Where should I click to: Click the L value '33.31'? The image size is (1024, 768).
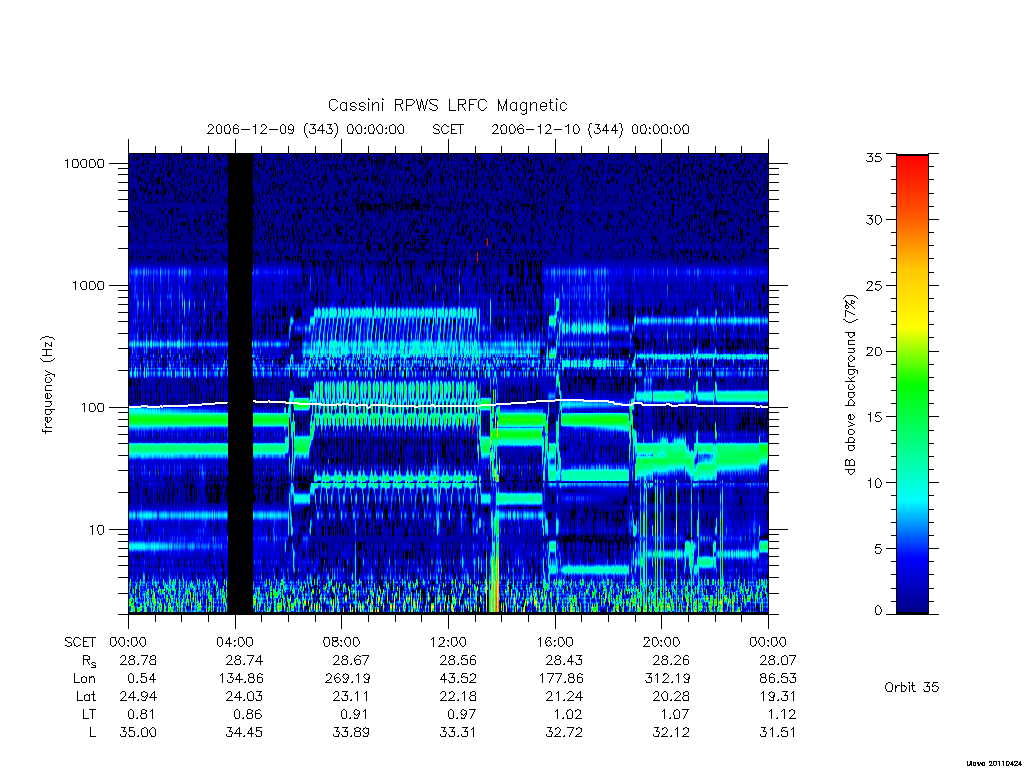coord(458,732)
